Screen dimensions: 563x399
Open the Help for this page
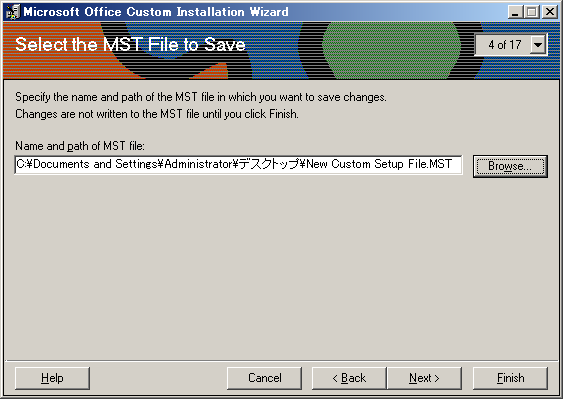pyautogui.click(x=52, y=378)
